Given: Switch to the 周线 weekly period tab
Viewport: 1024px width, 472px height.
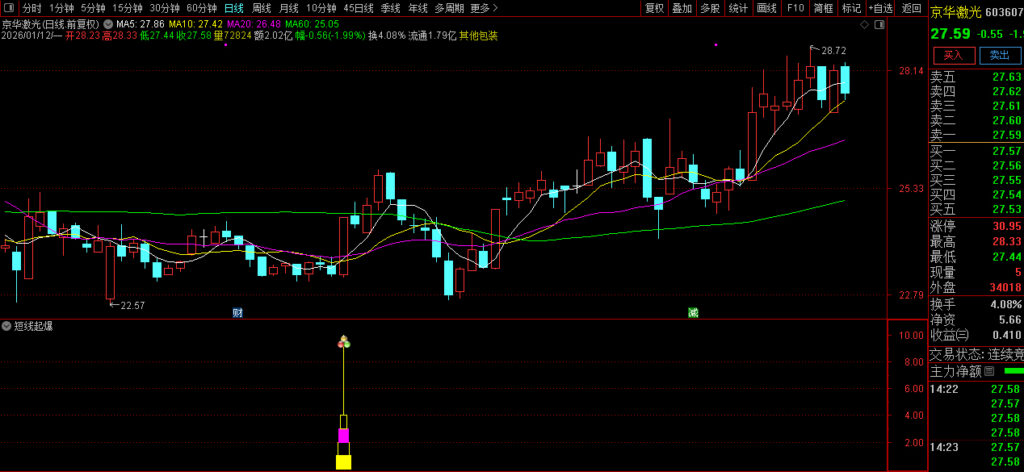Looking at the screenshot, I should 261,8.
